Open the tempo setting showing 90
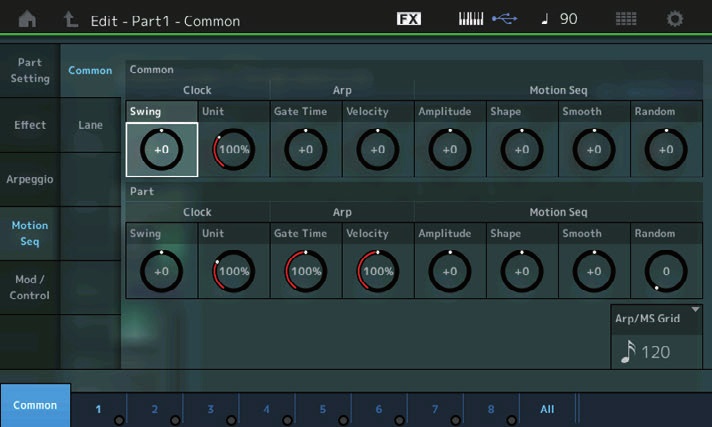This screenshot has width=712, height=427. click(559, 19)
